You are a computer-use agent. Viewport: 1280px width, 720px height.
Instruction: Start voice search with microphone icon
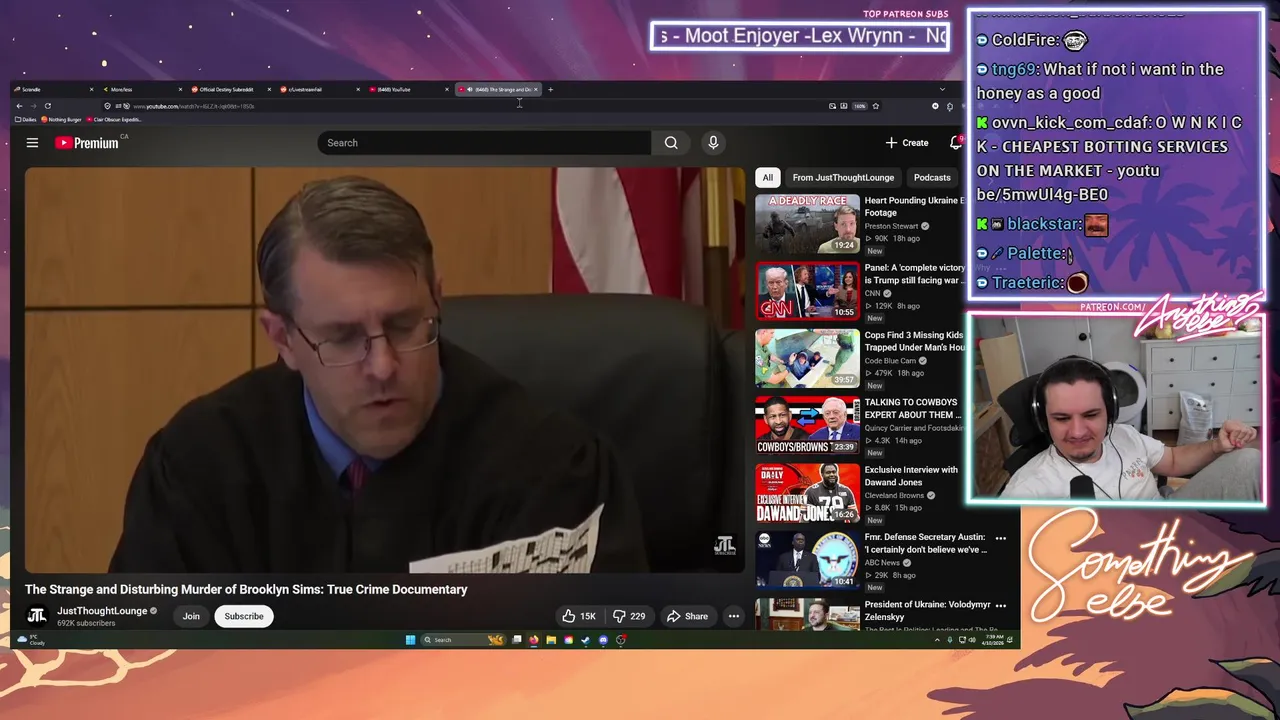click(713, 143)
